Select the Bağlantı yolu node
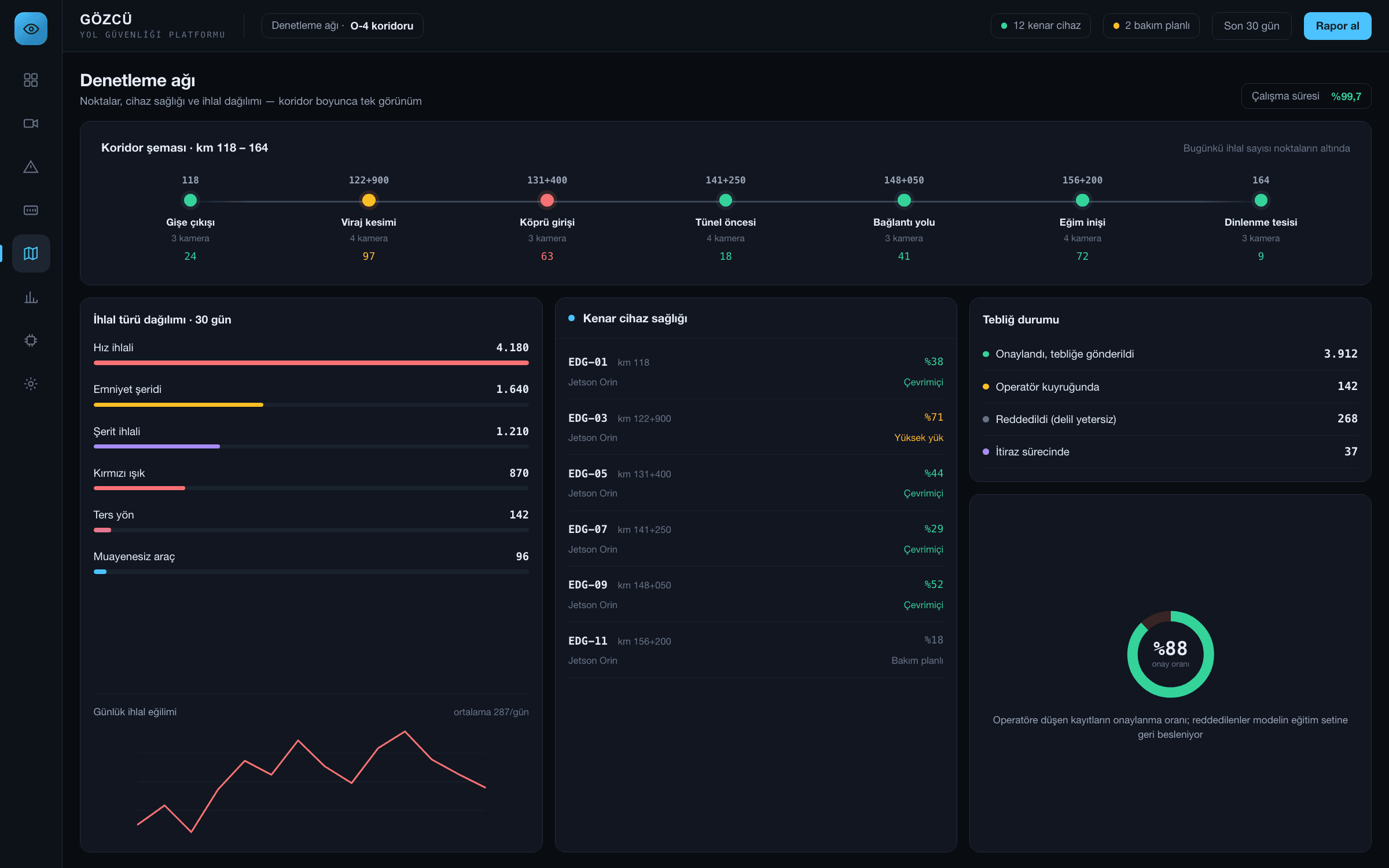The image size is (1389, 868). pyautogui.click(x=904, y=200)
